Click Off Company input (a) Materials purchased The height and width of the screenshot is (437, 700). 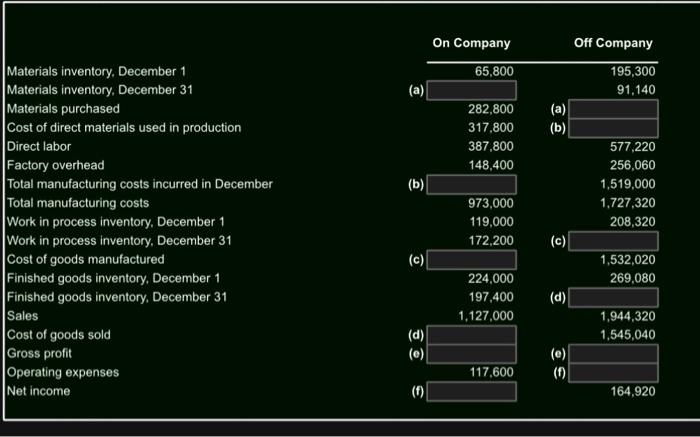pyautogui.click(x=613, y=109)
